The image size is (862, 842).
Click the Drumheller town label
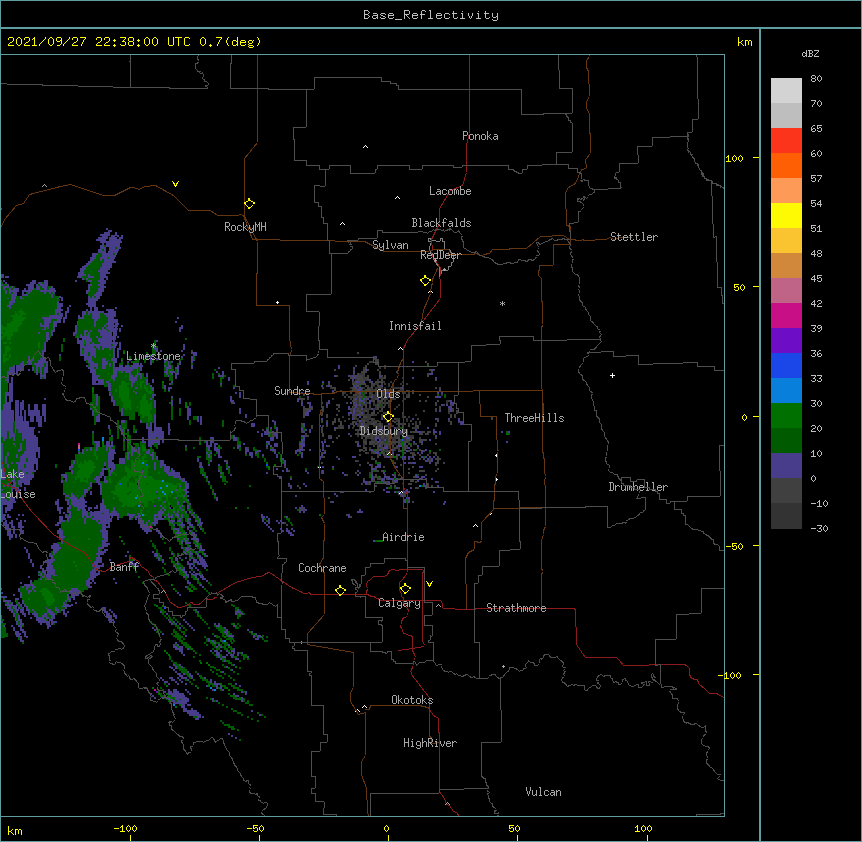[638, 487]
